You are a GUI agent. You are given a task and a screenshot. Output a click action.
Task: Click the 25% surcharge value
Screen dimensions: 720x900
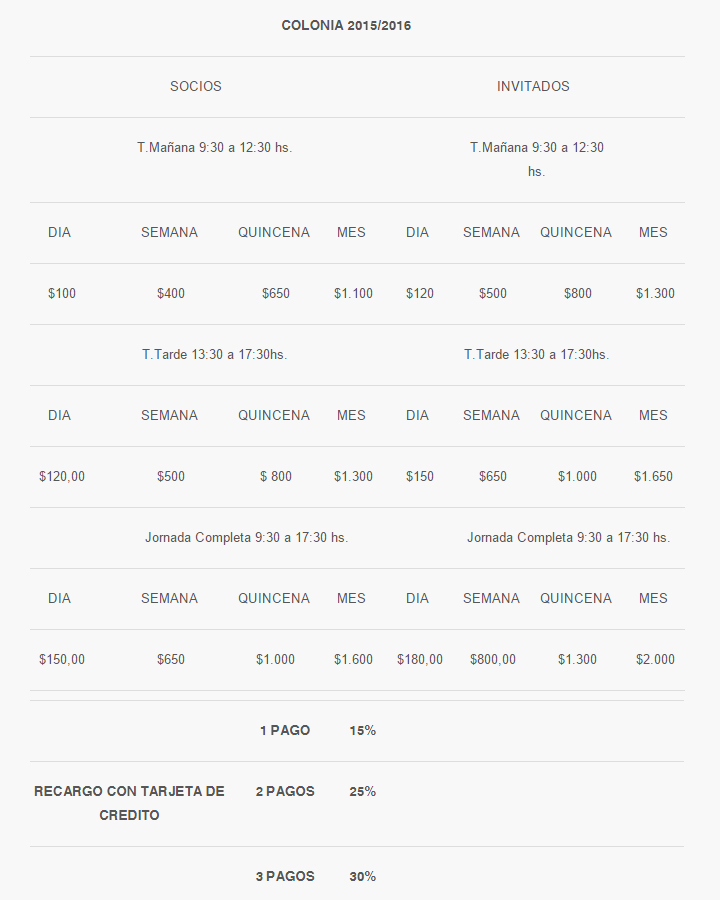click(363, 792)
